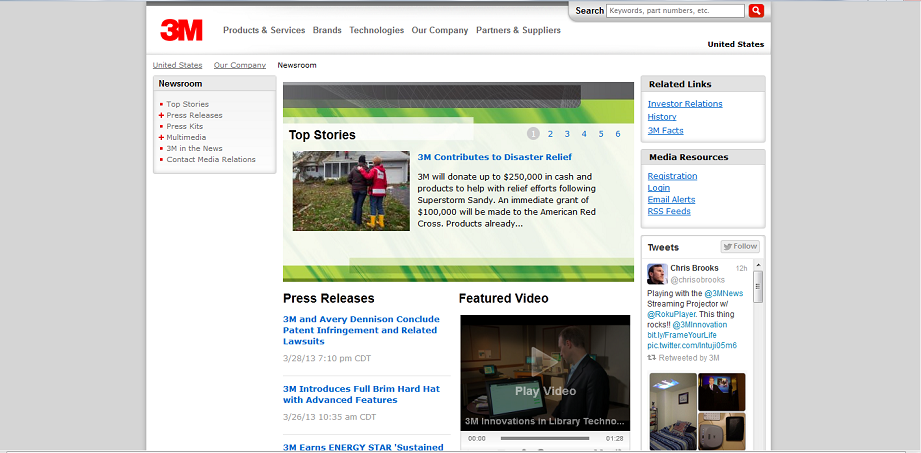Open Contact Media Relations sidebar link

(x=211, y=159)
